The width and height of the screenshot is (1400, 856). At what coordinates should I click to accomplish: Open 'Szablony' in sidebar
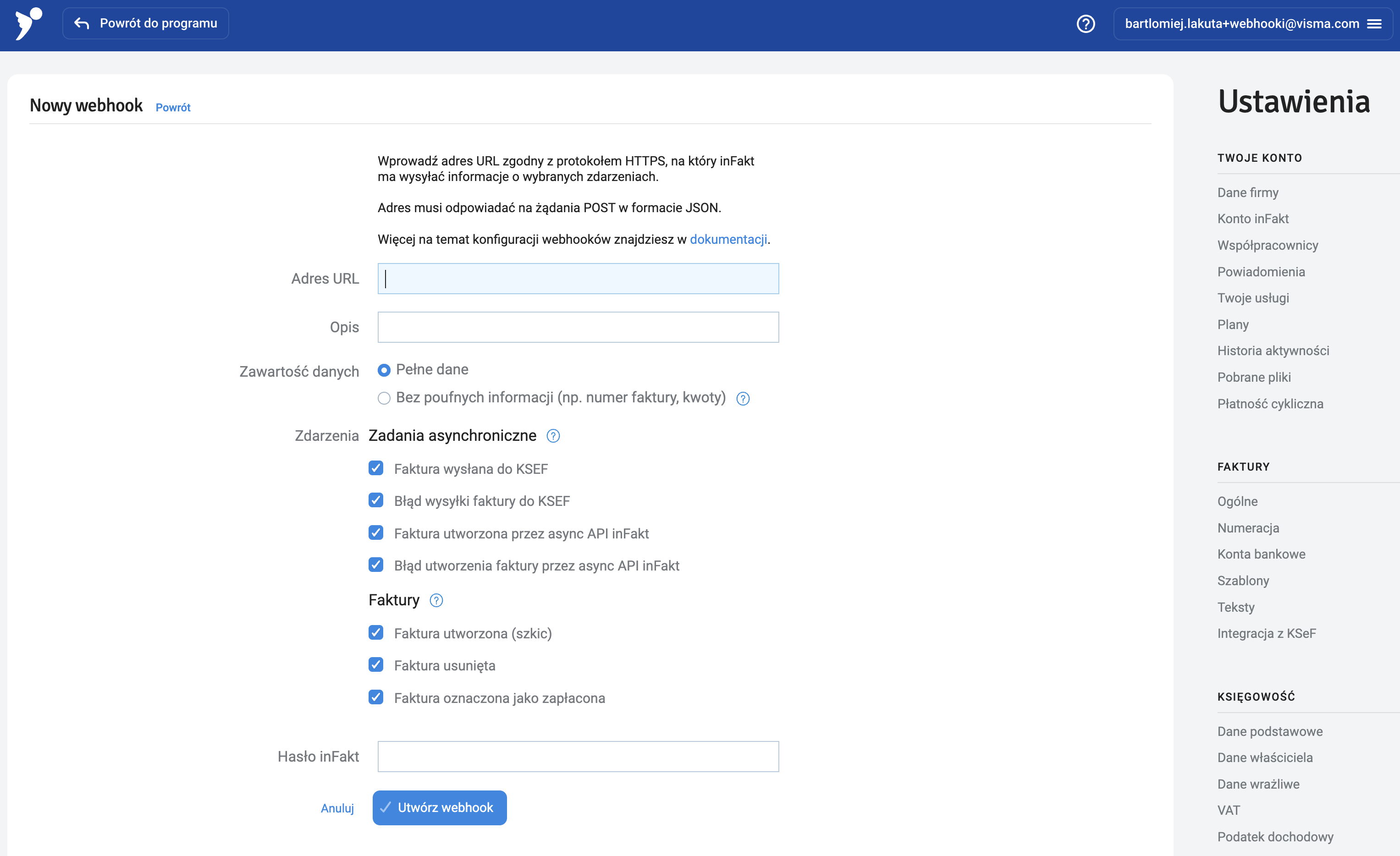1243,581
